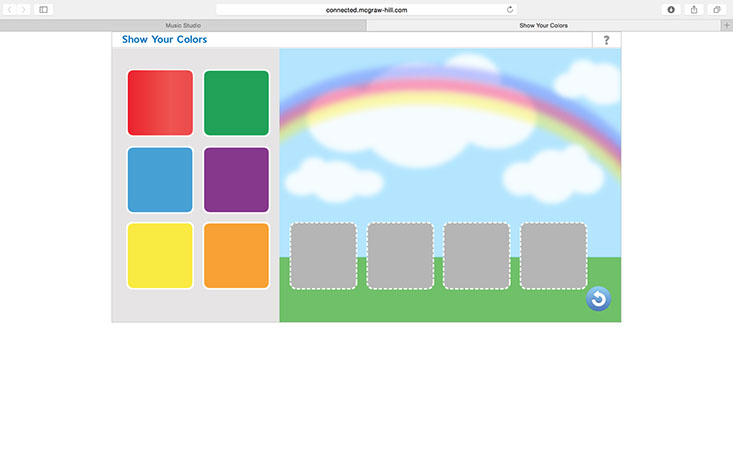Choose the blue color square
The width and height of the screenshot is (733, 458).
[160, 180]
